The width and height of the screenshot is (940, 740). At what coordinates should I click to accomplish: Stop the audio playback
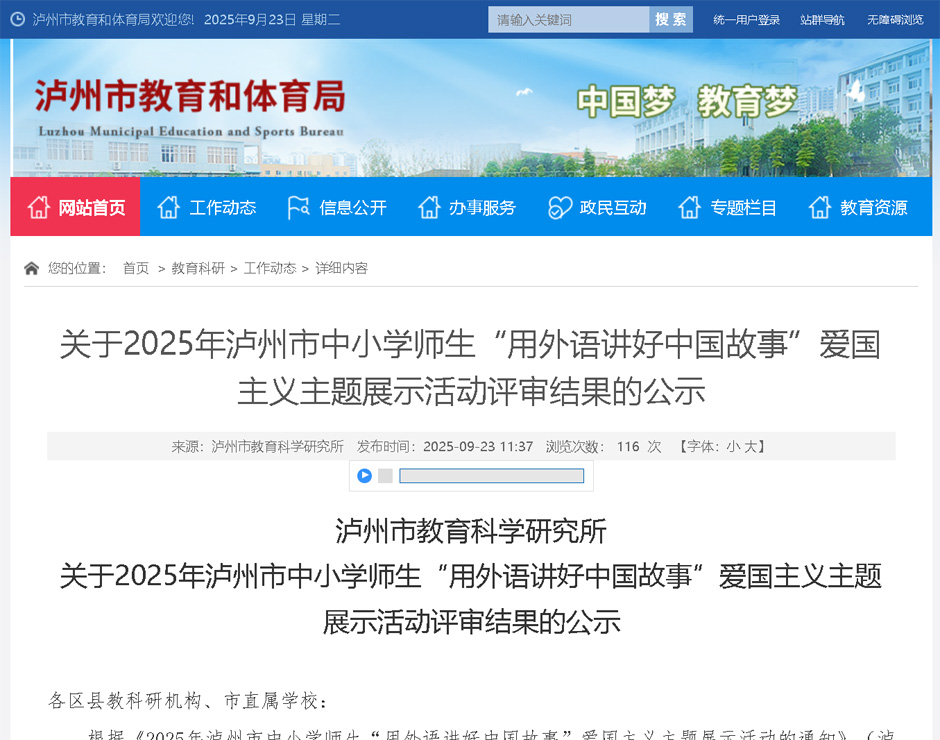tap(385, 476)
